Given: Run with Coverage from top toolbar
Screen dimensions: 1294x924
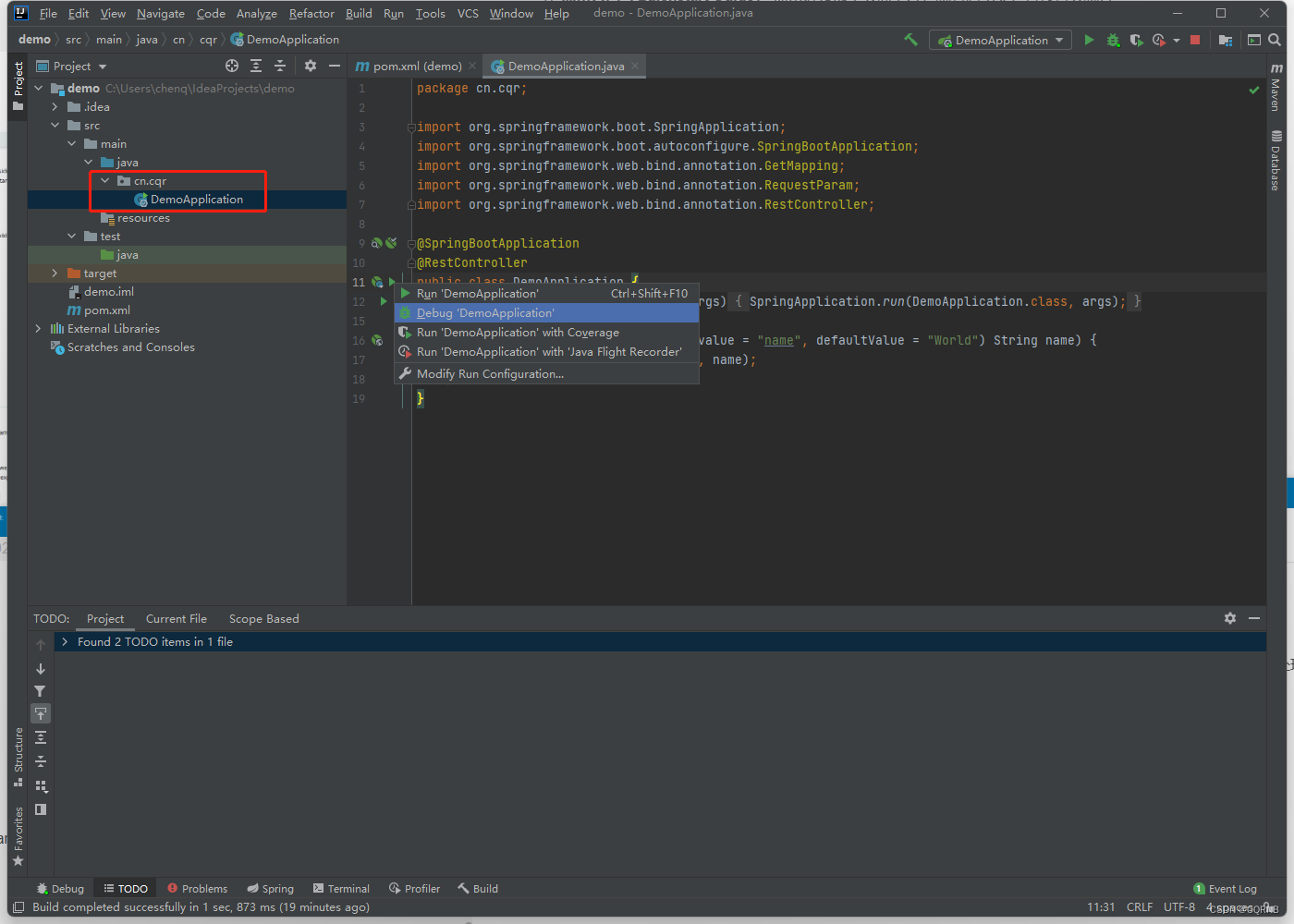Looking at the screenshot, I should point(1136,40).
